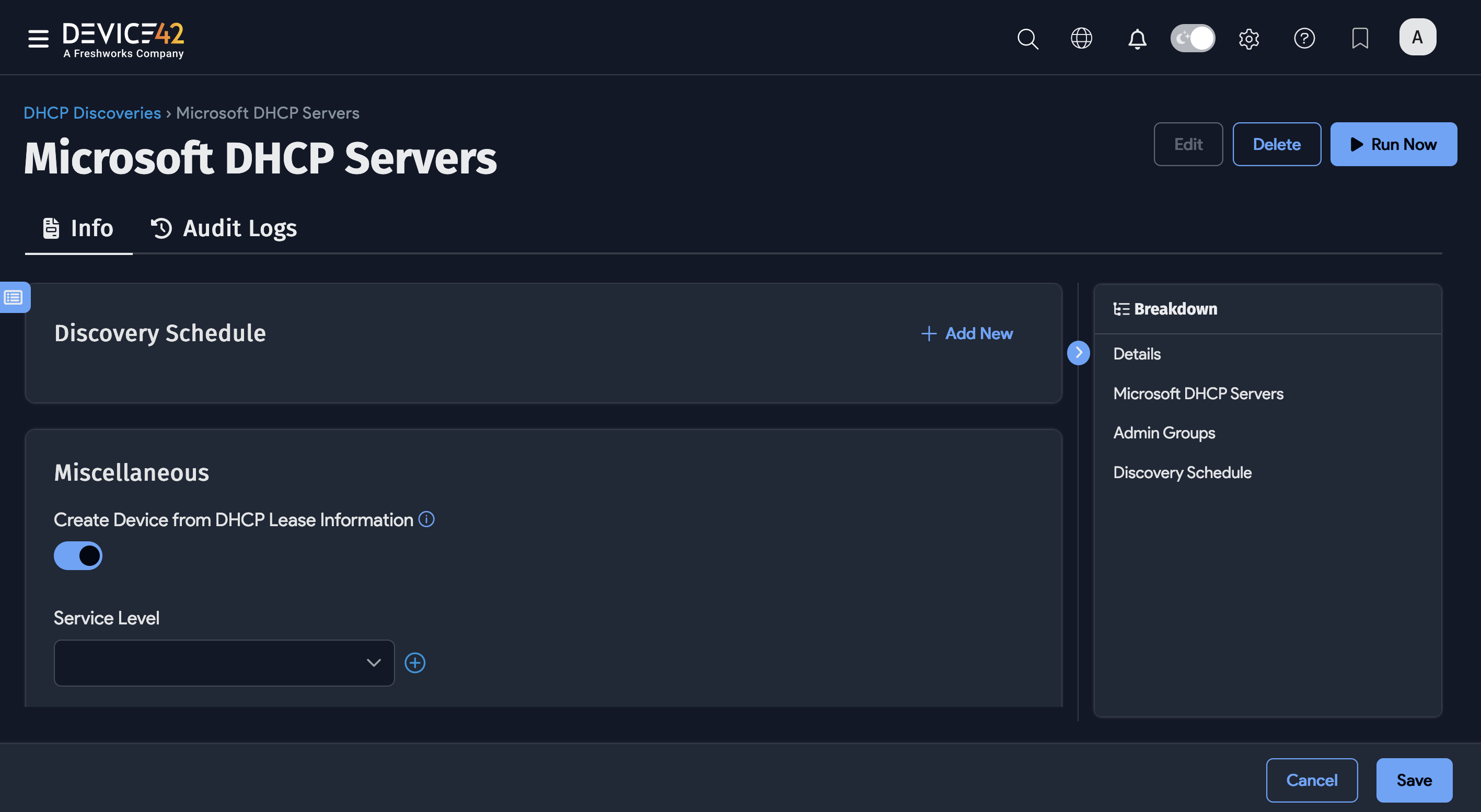Screen dimensions: 1481x812
Task: Collapse the panel with the blue chevron
Action: point(1079,353)
